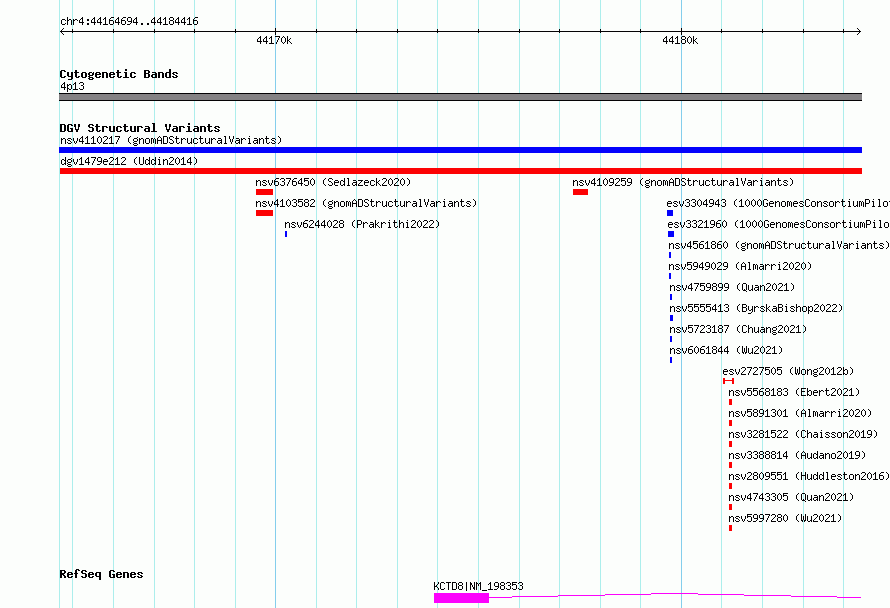
Task: Open esv3304943 1000Genomes variant label
Action: pyautogui.click(x=778, y=203)
